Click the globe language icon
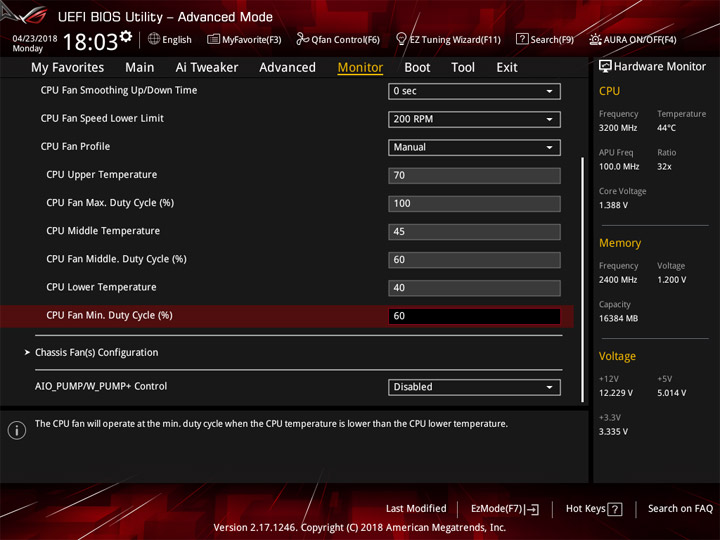This screenshot has width=720, height=540. click(154, 39)
